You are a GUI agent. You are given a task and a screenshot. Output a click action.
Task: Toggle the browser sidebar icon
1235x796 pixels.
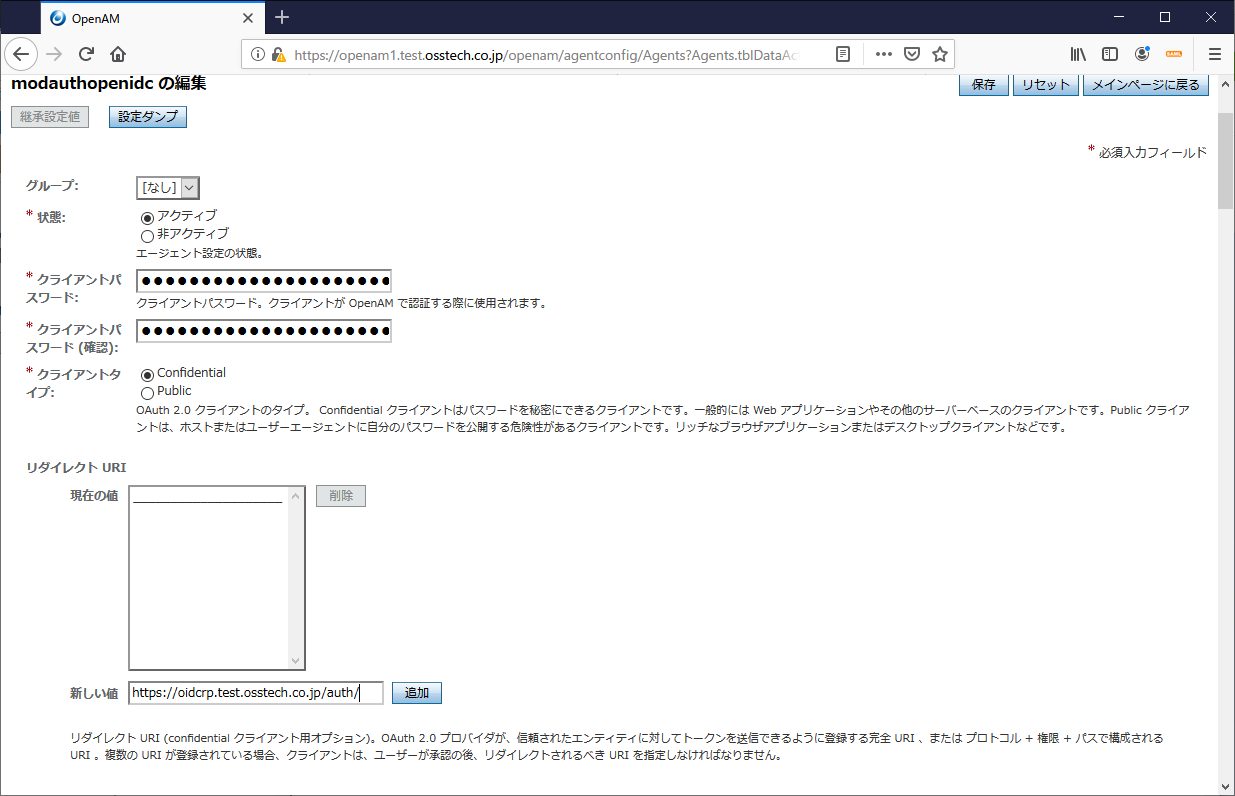coord(1109,54)
